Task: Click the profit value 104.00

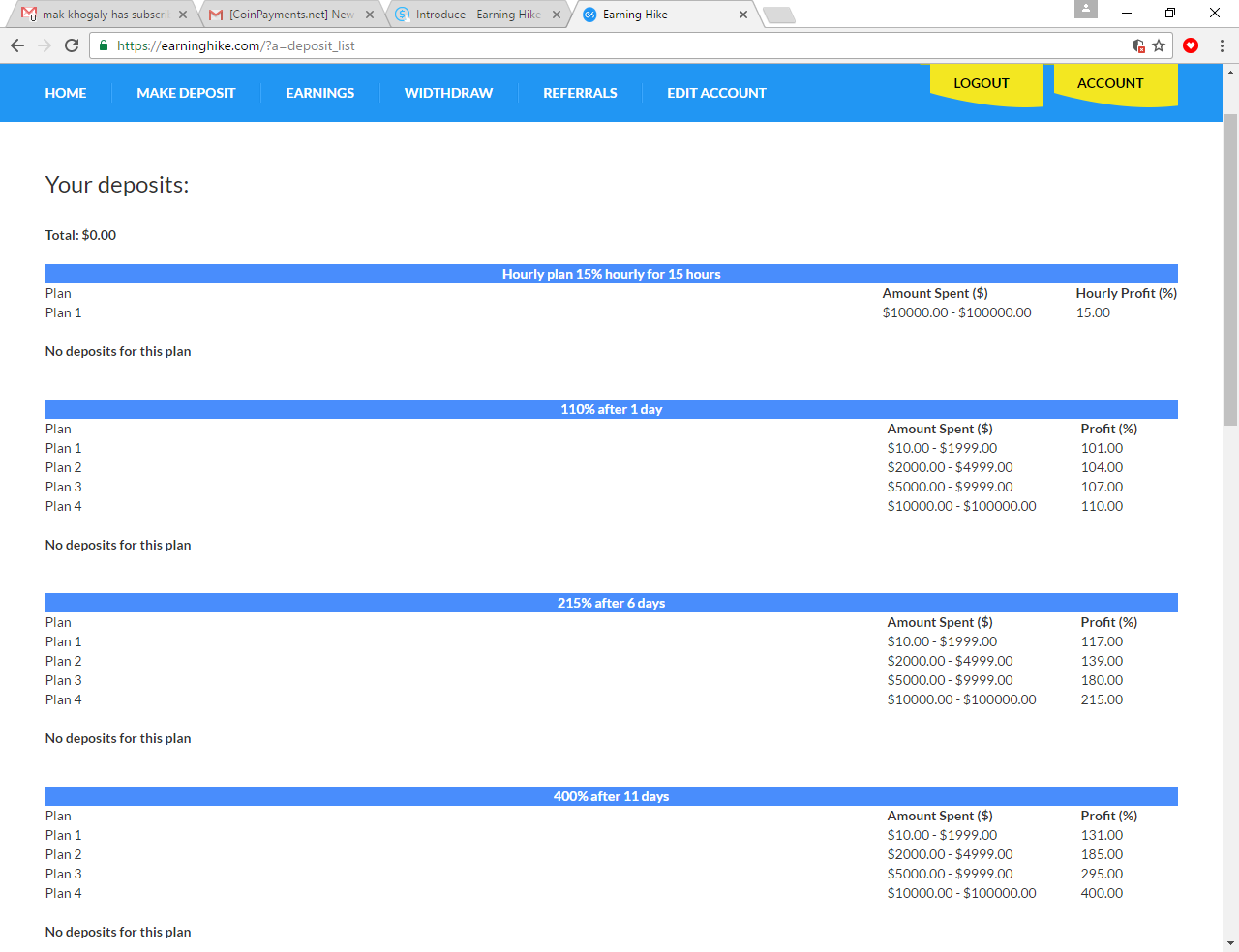Action: (x=1103, y=467)
